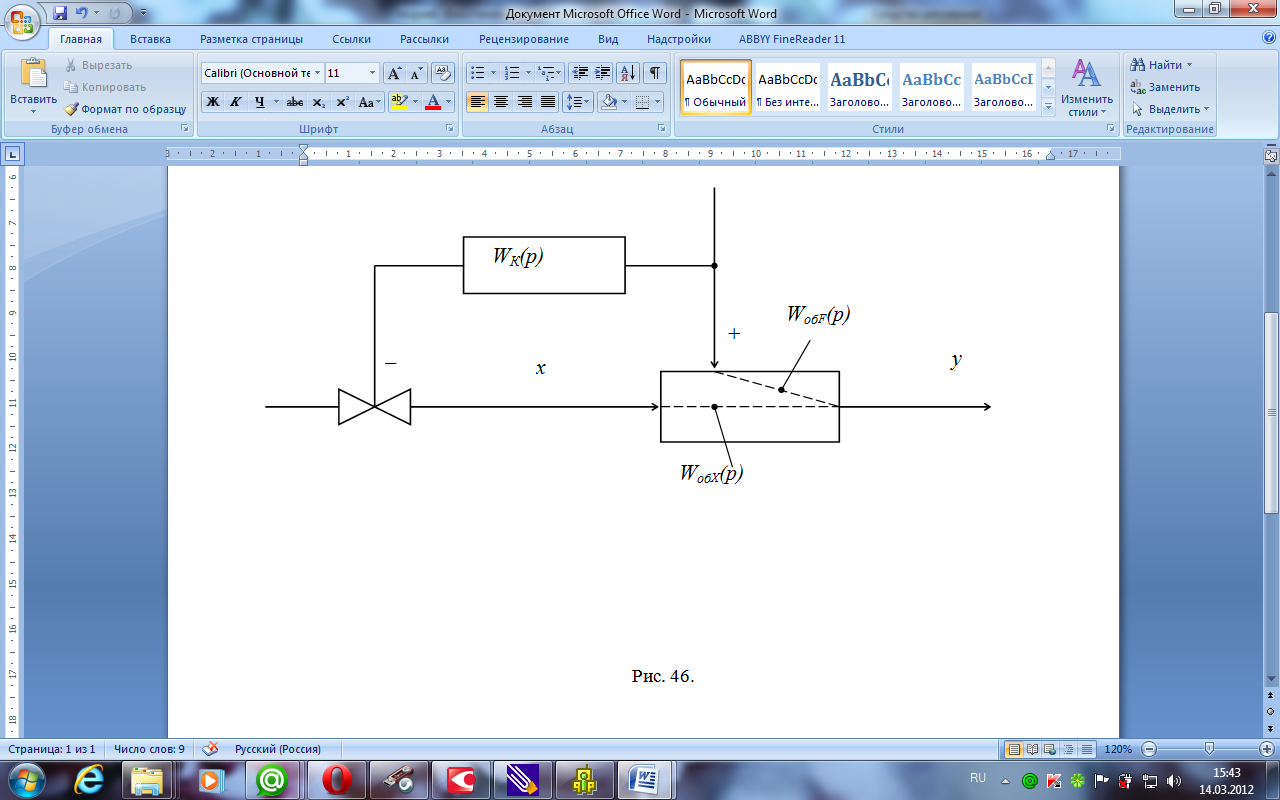Open Select (Выделить) dropdown

1170,109
